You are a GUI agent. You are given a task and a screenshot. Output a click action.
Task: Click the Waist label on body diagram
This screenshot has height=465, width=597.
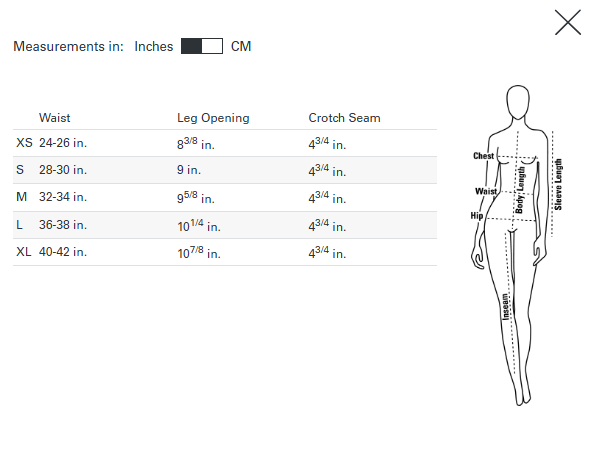point(486,191)
